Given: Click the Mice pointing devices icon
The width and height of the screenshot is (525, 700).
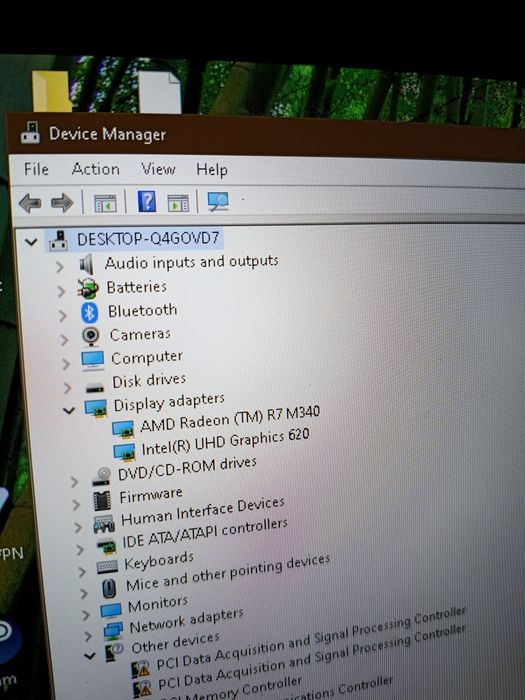Looking at the screenshot, I should coord(109,588).
